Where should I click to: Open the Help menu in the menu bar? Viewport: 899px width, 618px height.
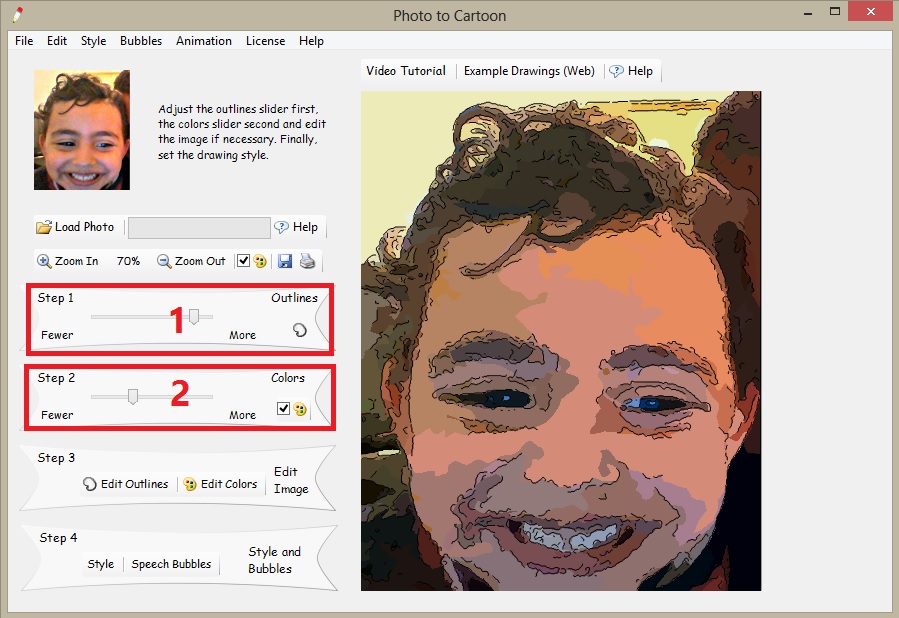pyautogui.click(x=311, y=41)
